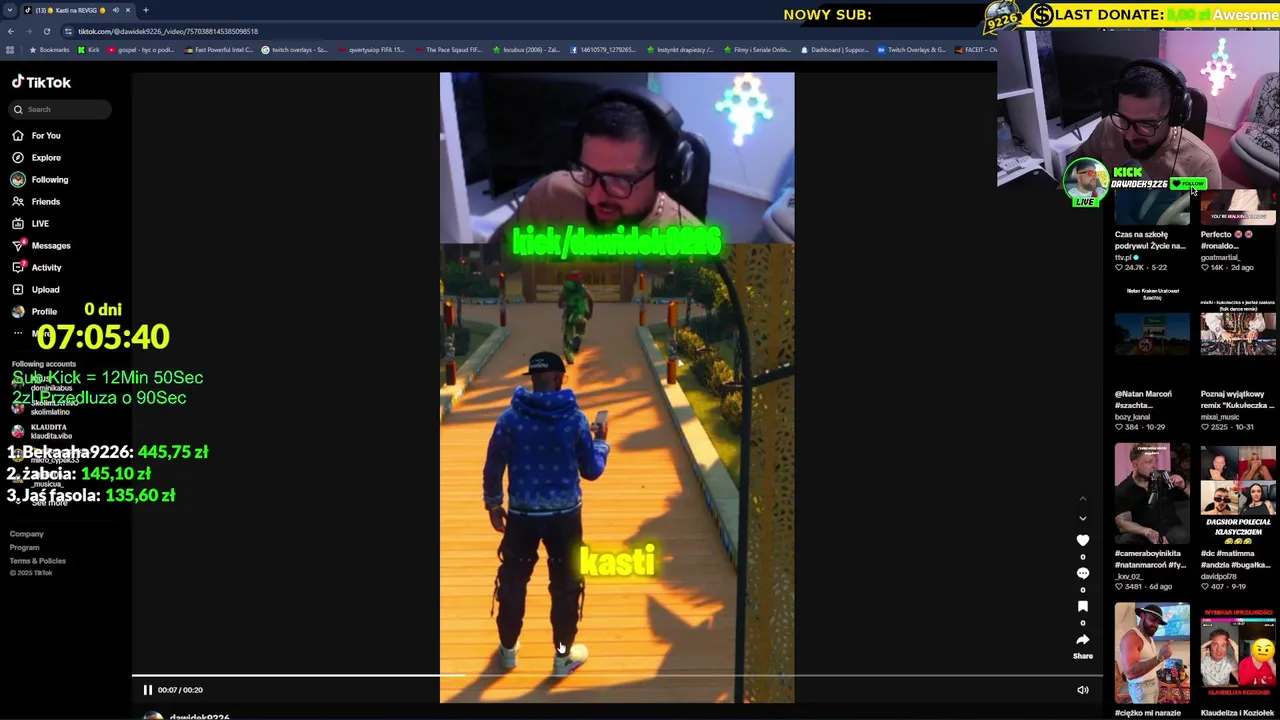Pause the video with the pause icon
1280x720 pixels.
coord(147,690)
